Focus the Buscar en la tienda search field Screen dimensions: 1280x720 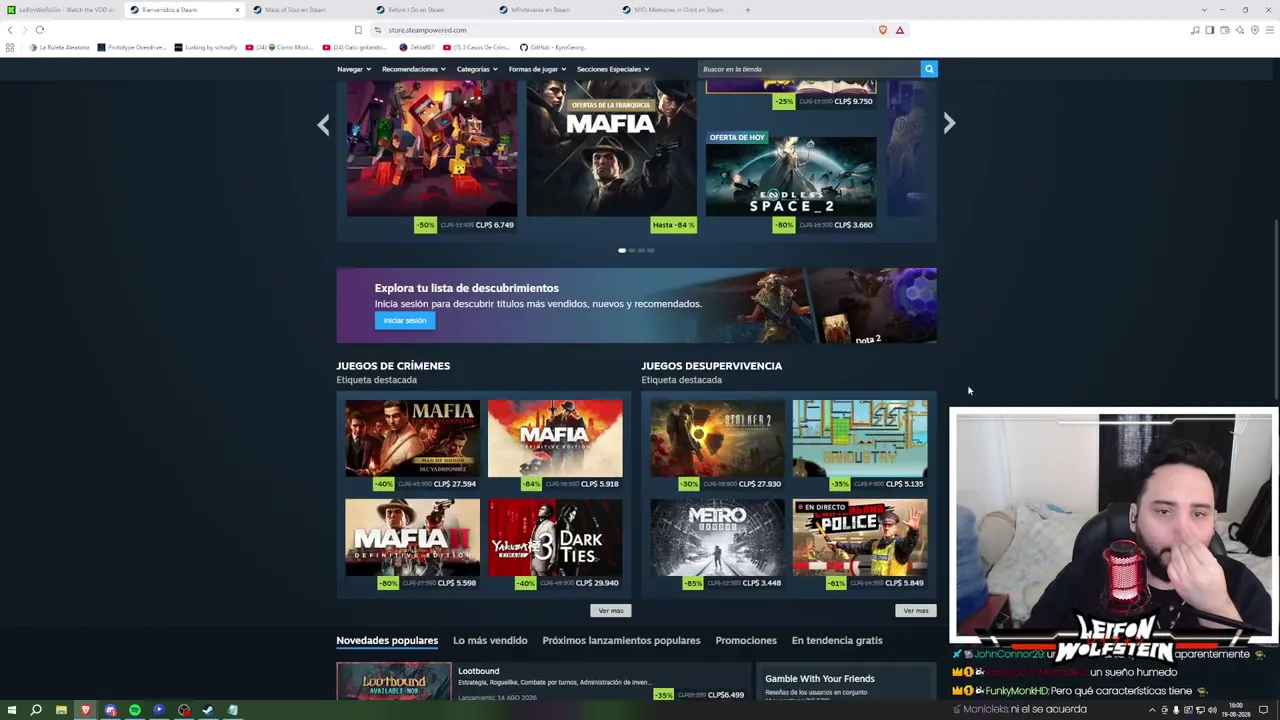click(x=809, y=69)
